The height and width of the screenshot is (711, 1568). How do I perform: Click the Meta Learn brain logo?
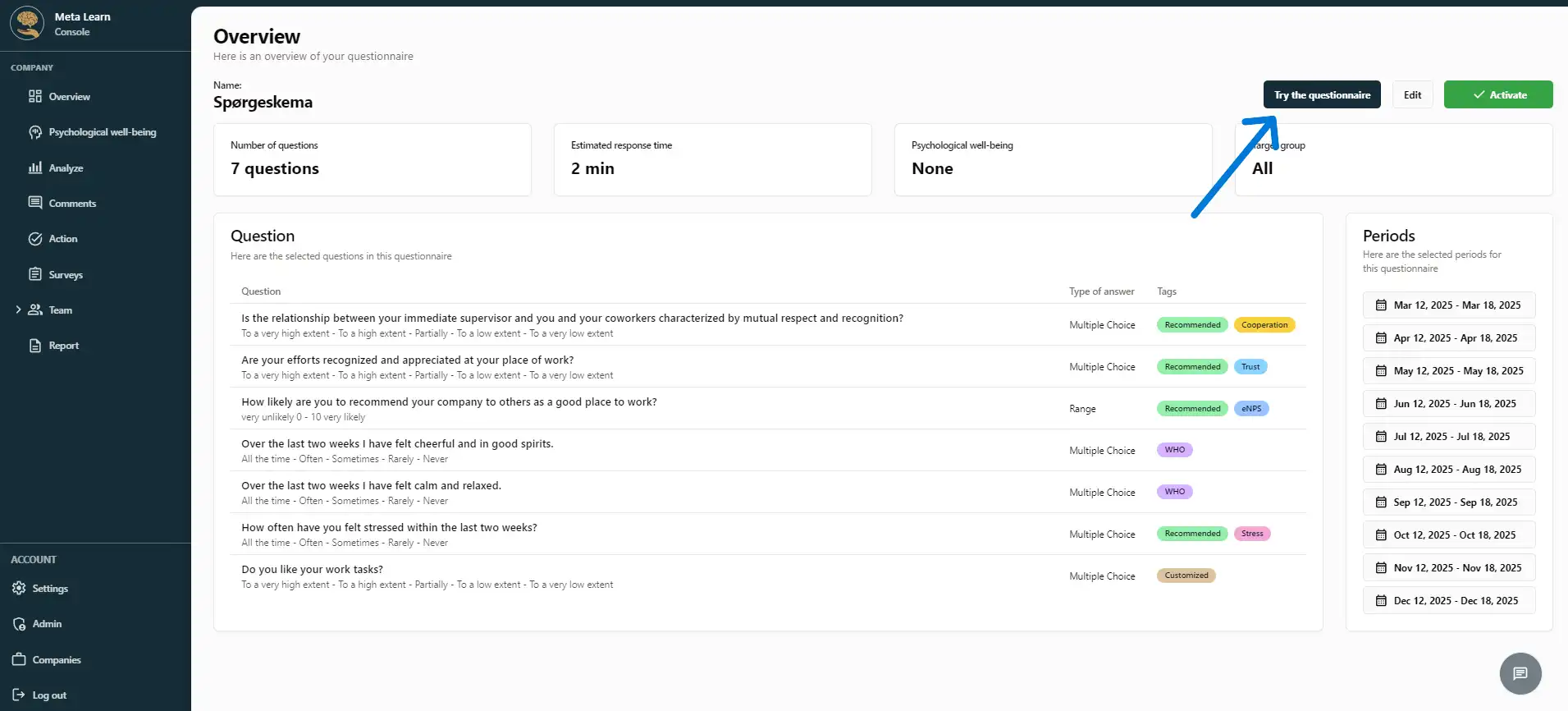click(28, 23)
